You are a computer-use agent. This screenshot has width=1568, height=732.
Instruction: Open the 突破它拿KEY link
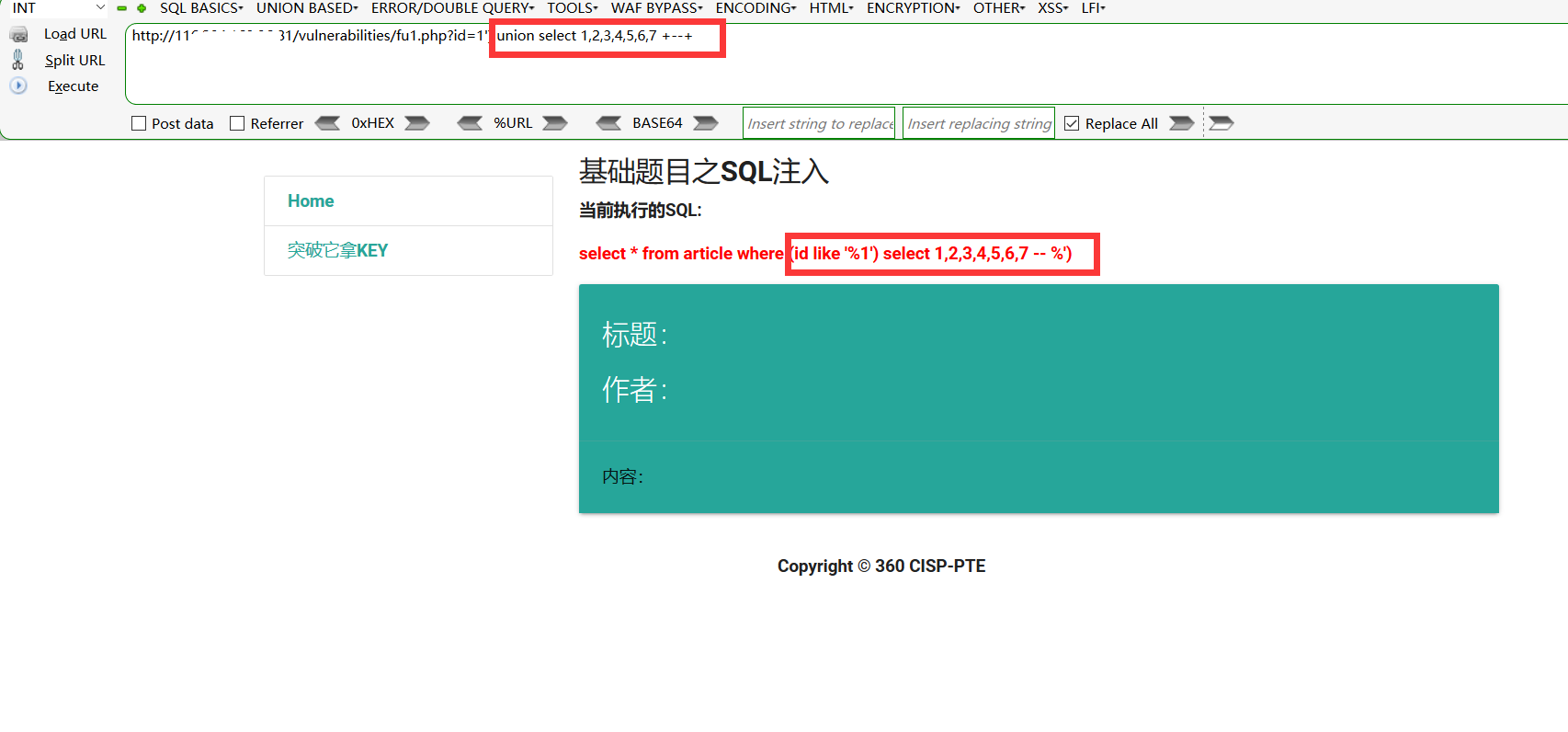(x=337, y=250)
